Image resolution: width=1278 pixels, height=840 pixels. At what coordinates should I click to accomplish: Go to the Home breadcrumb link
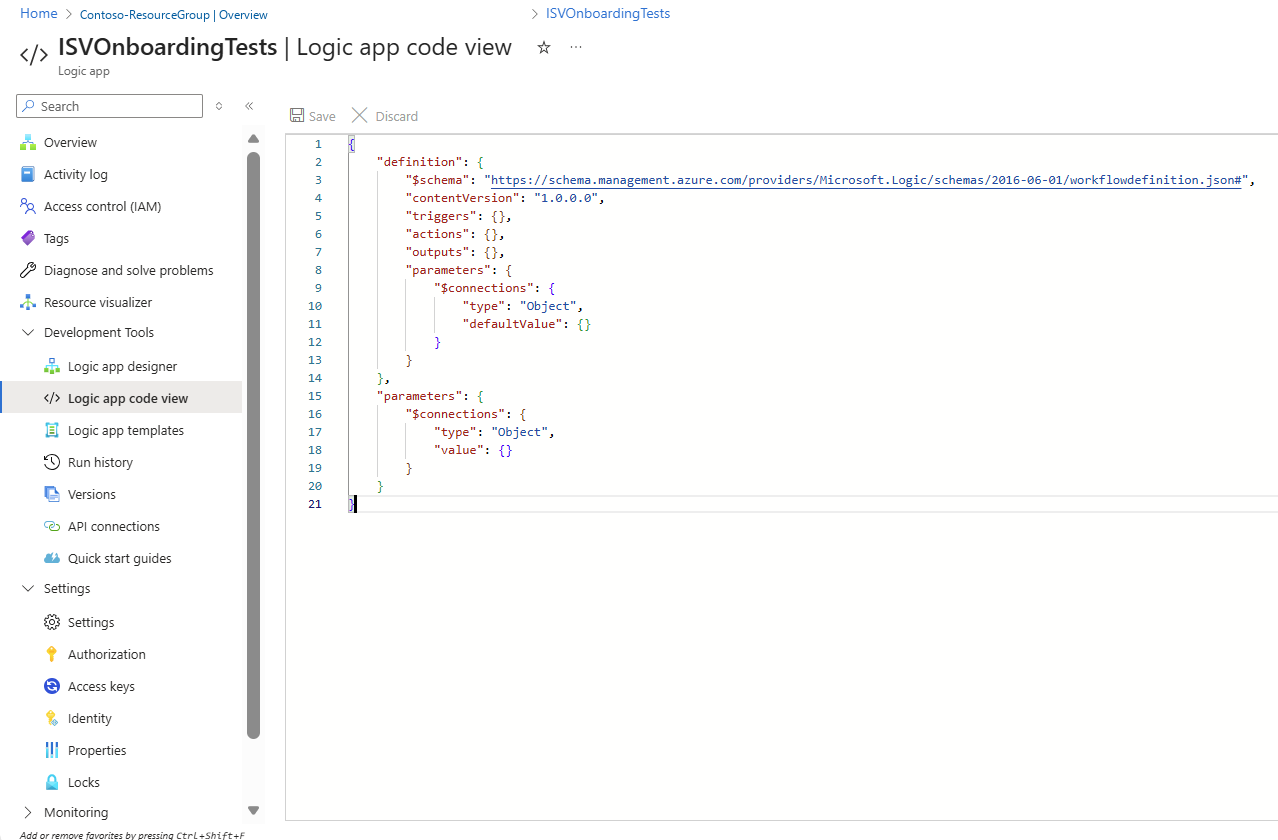click(39, 14)
